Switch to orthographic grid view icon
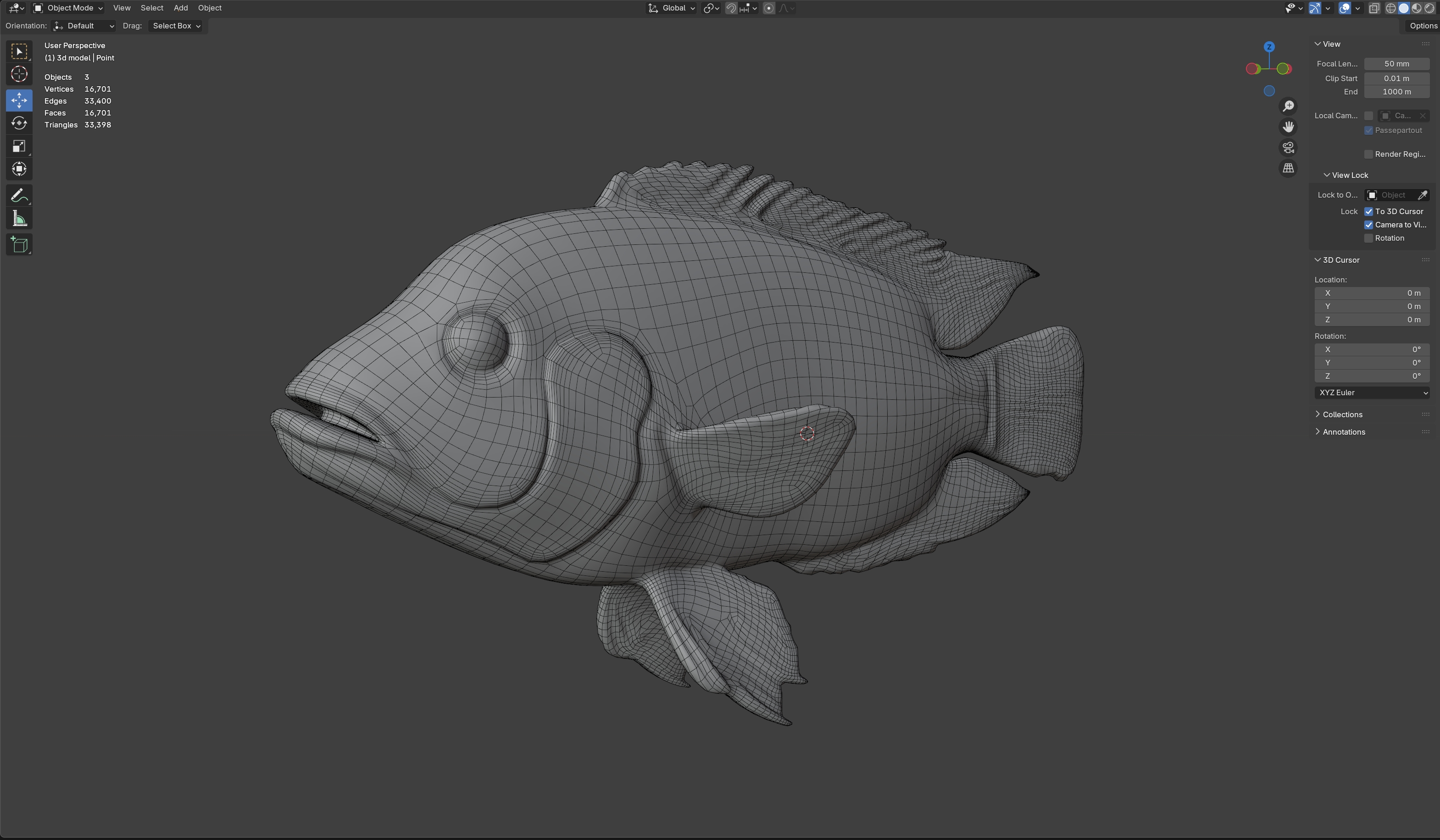Viewport: 1440px width, 840px height. (1288, 168)
